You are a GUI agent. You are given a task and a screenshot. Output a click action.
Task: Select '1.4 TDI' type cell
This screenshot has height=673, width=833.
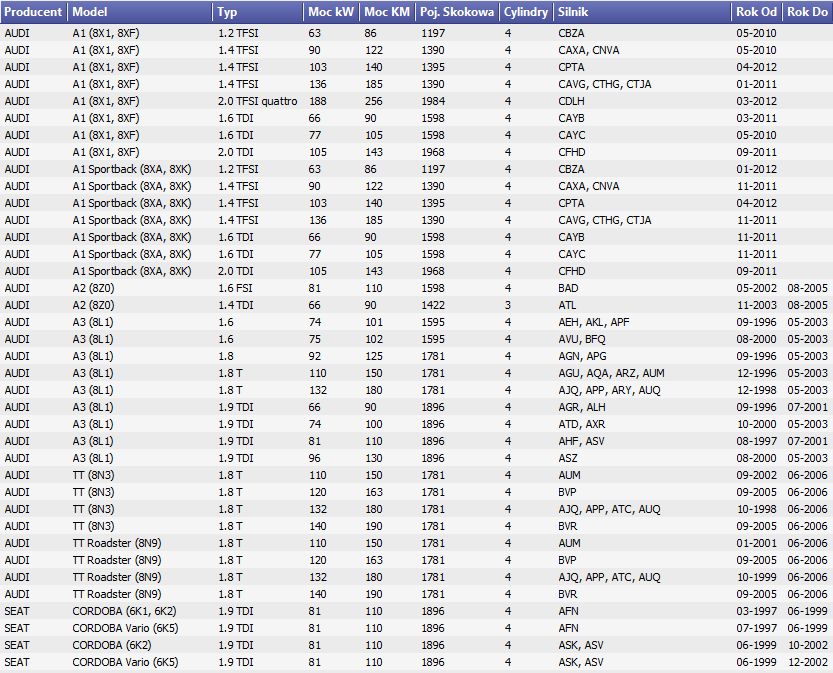235,305
